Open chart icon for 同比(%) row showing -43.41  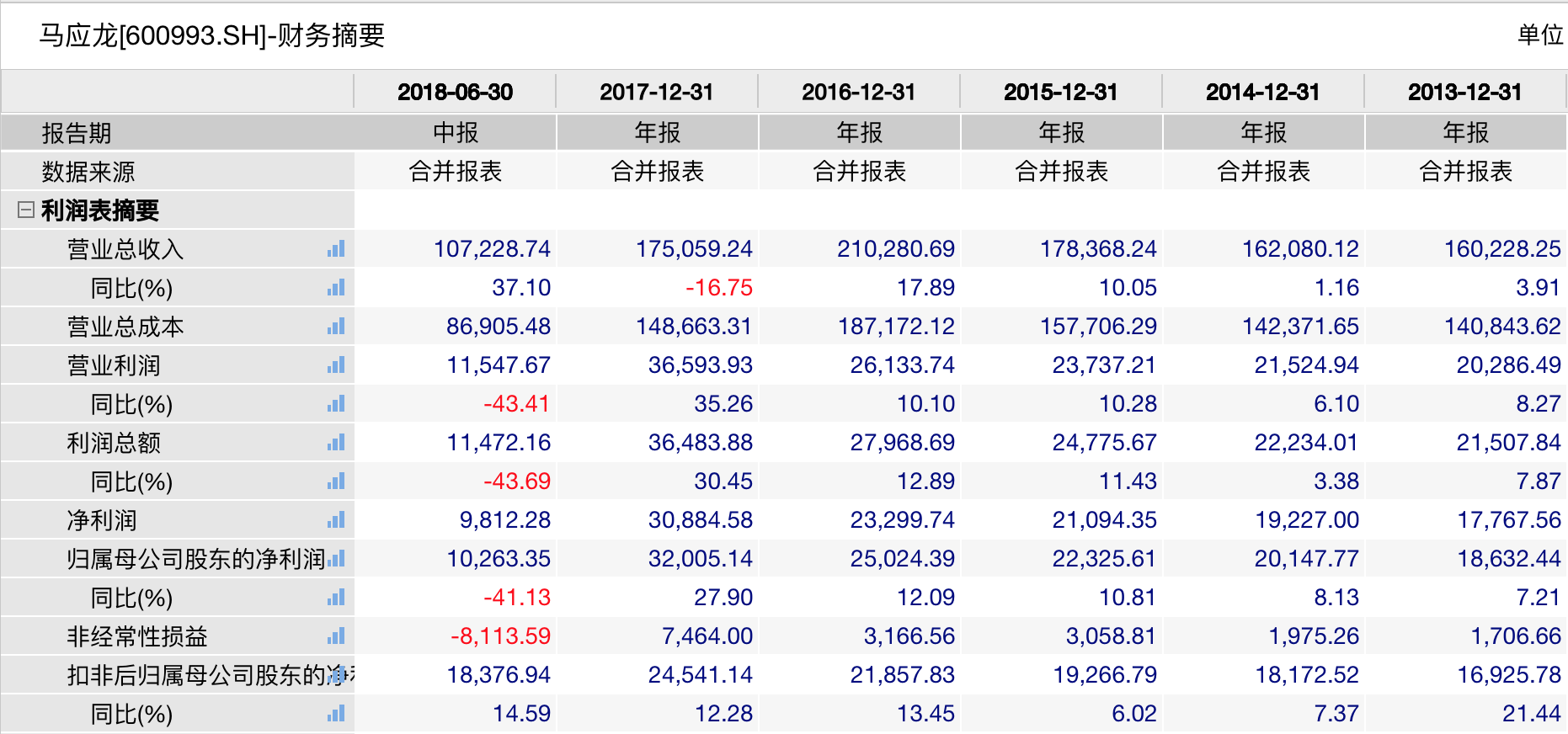click(x=337, y=404)
